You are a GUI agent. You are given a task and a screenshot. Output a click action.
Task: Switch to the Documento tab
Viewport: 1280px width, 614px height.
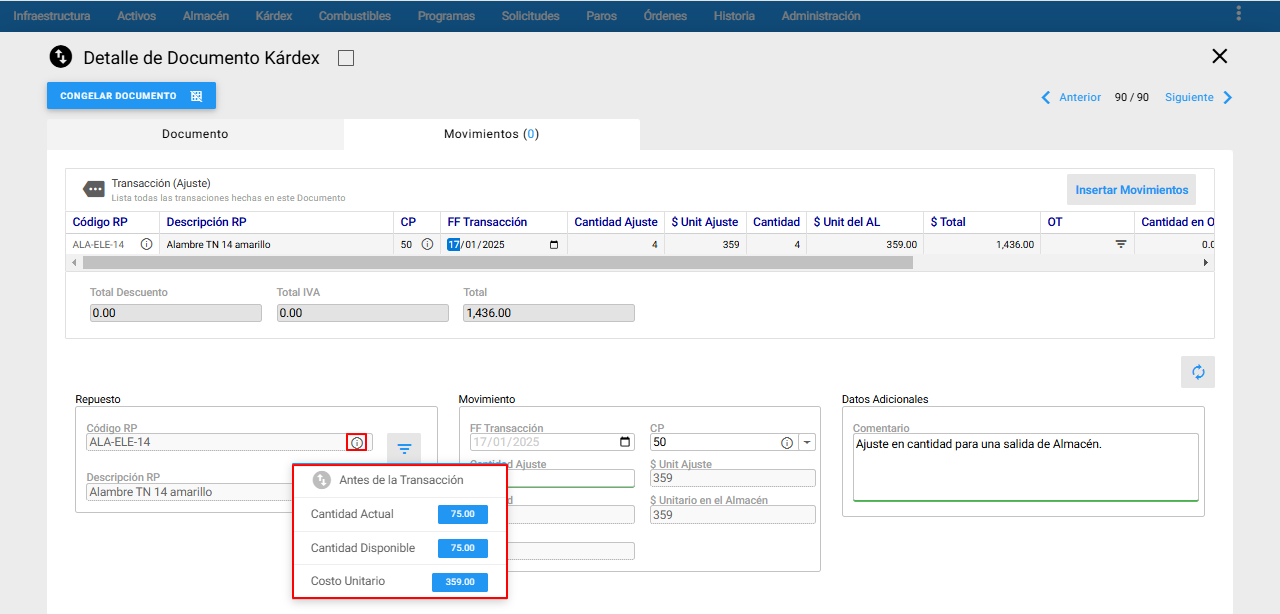[x=195, y=134]
